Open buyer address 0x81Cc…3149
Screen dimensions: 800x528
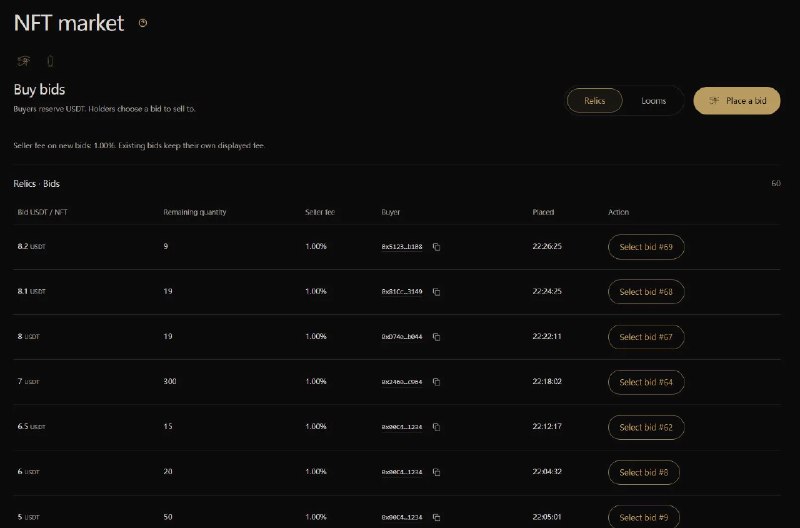pos(402,291)
